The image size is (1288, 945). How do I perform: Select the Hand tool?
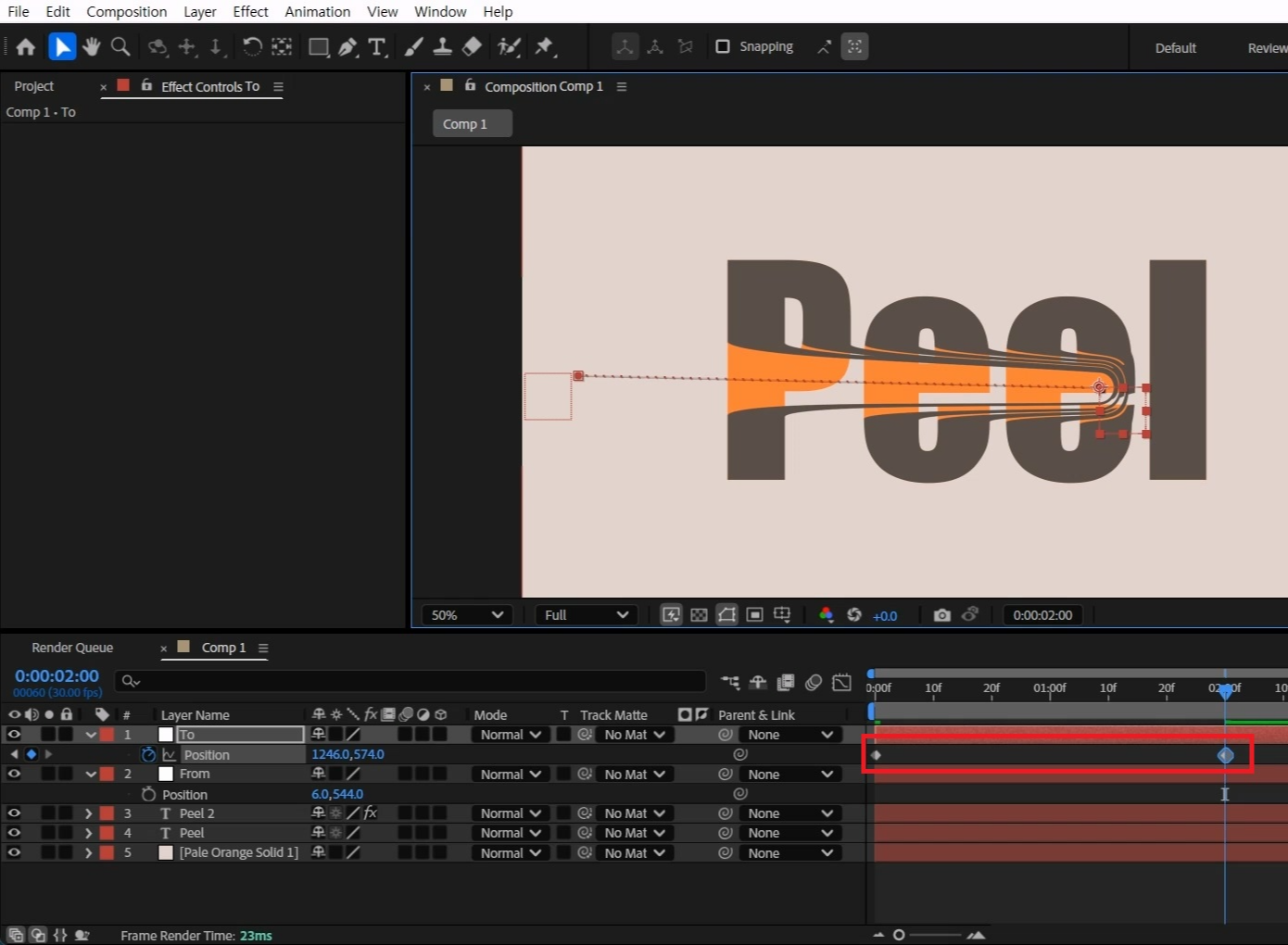point(91,46)
